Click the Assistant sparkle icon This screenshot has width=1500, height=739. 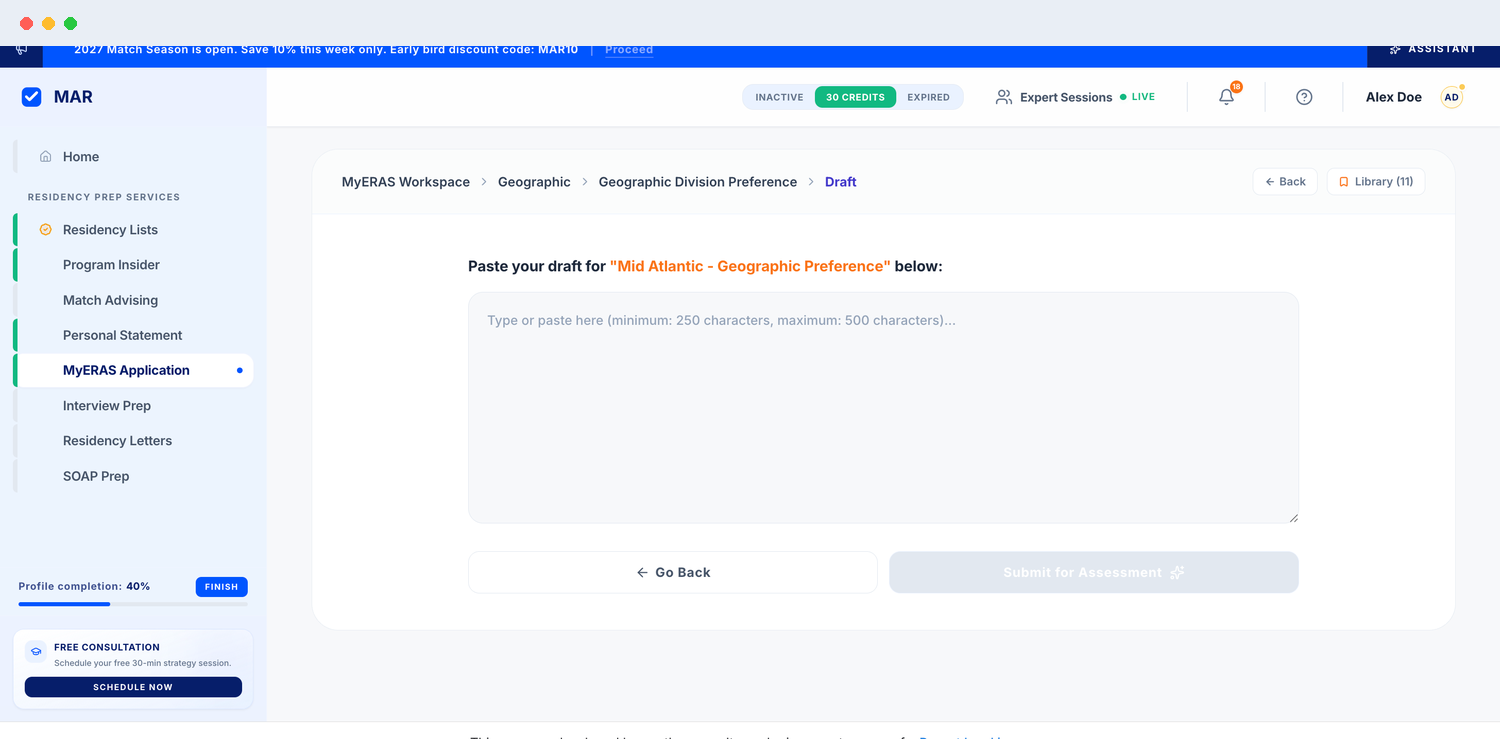[x=1395, y=49]
